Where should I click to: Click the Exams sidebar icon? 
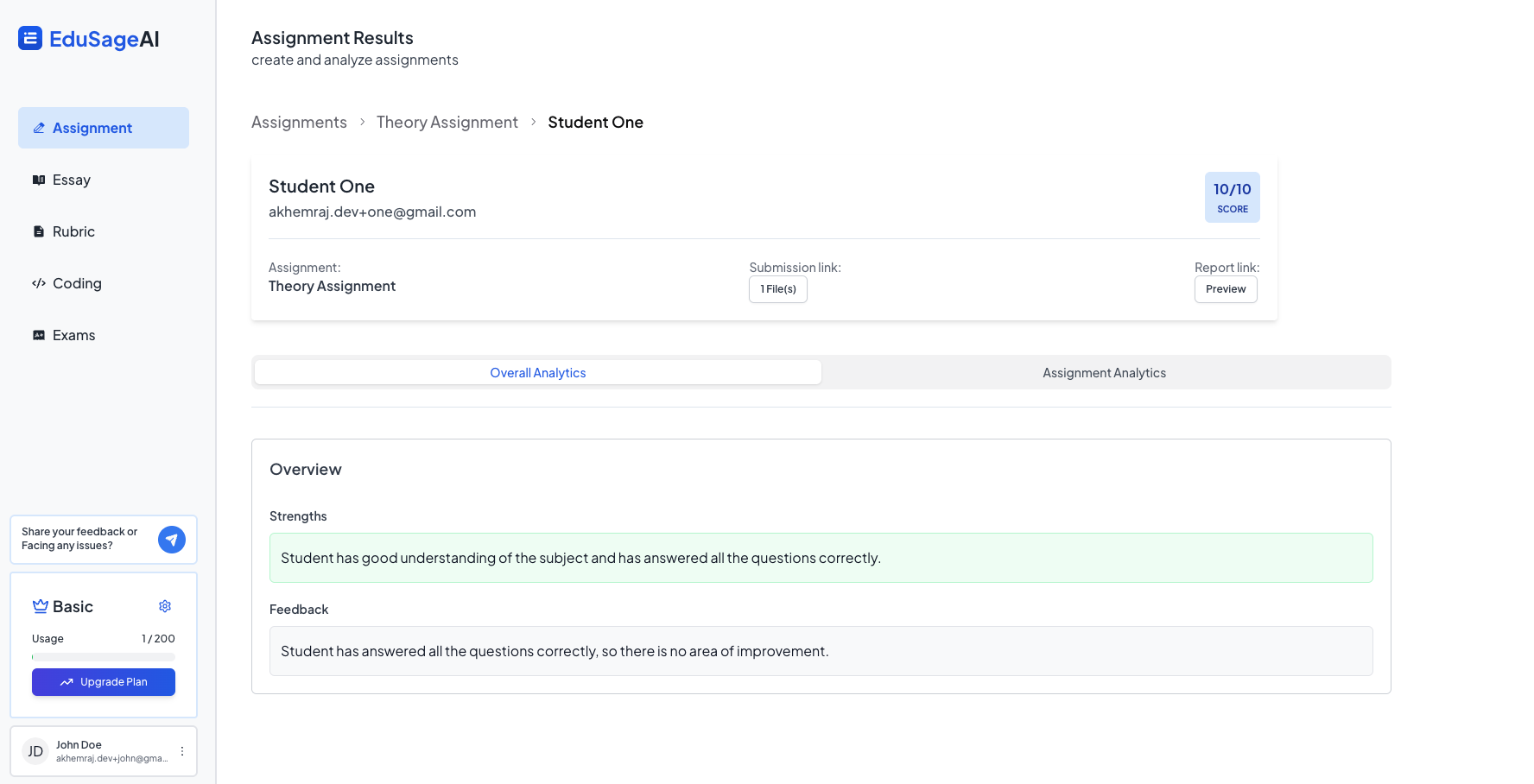click(39, 335)
